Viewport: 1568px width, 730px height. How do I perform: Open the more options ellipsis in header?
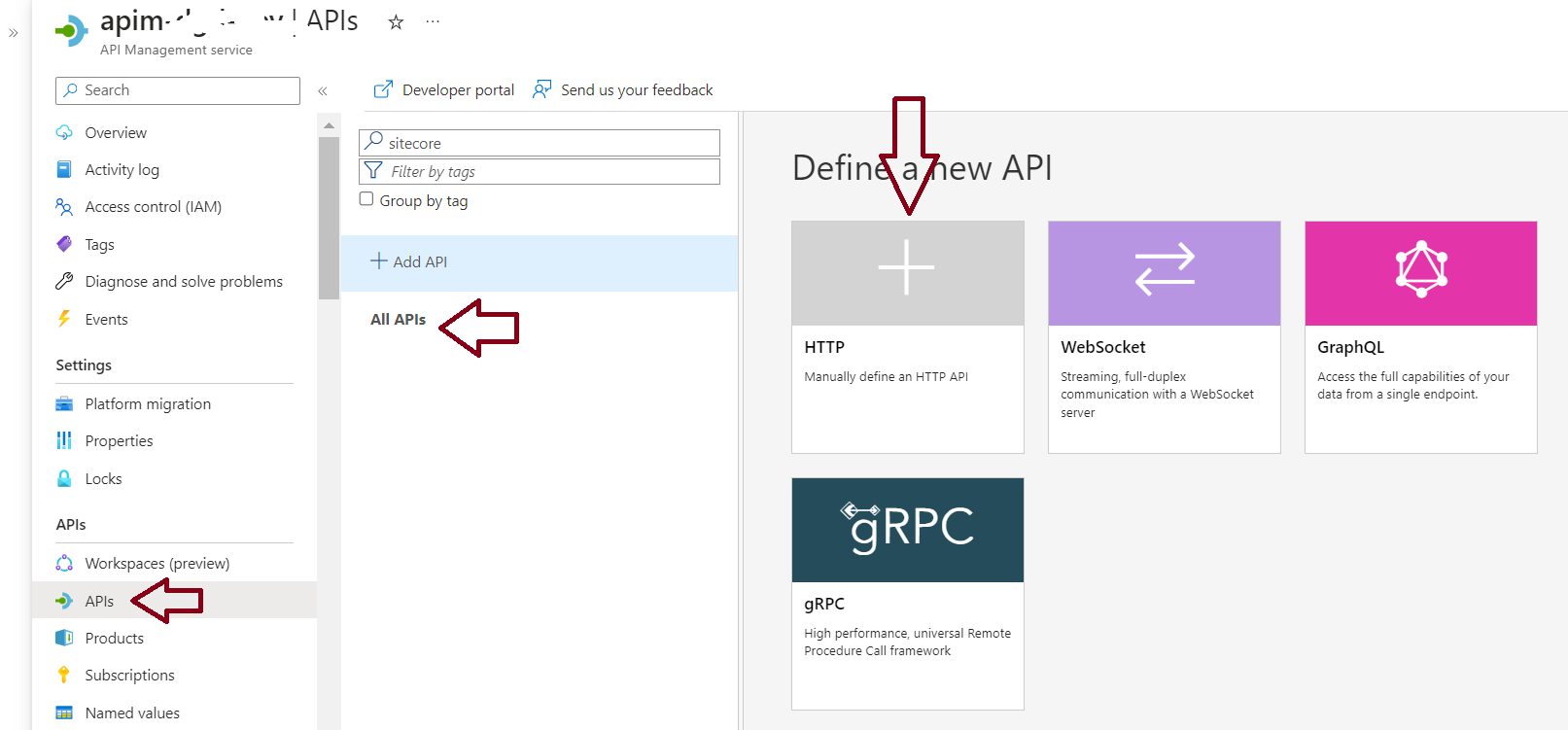point(433,21)
